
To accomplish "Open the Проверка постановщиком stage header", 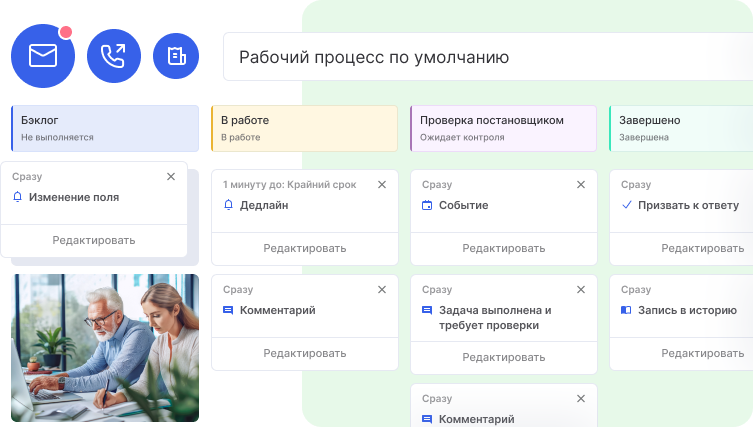I will coord(504,127).
